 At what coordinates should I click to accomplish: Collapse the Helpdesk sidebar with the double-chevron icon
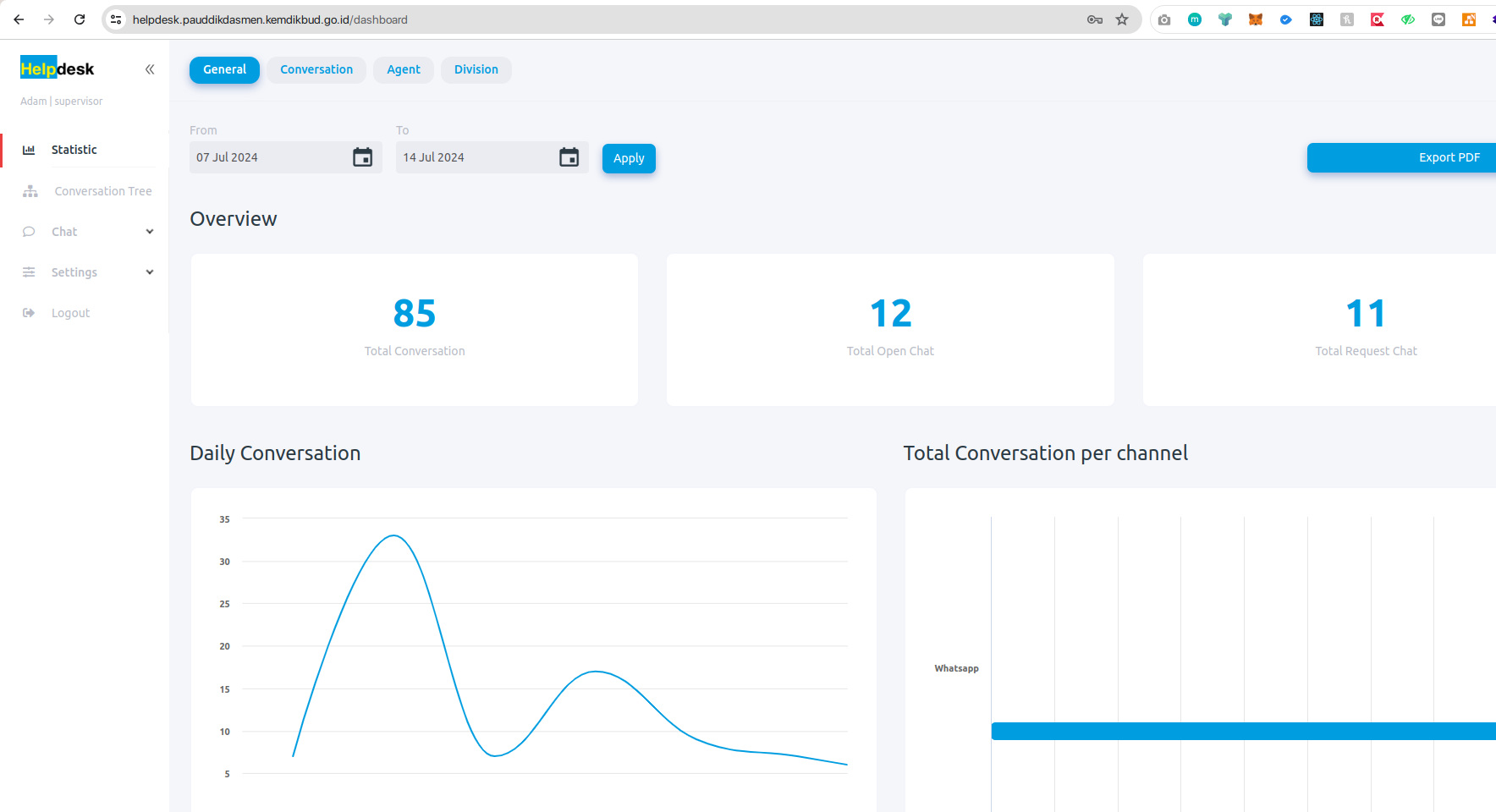(x=150, y=69)
